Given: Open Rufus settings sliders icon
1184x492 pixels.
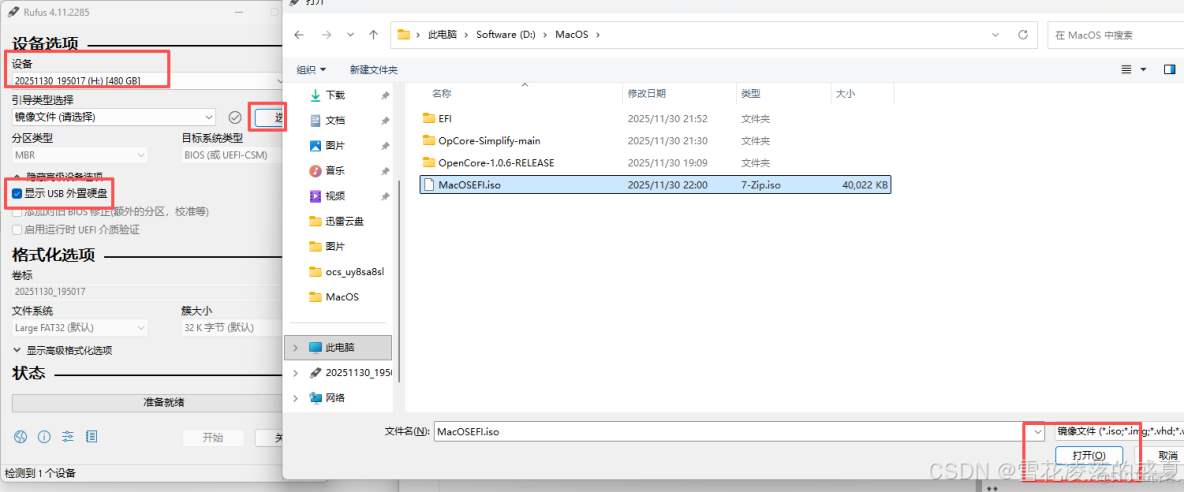Looking at the screenshot, I should point(68,436).
